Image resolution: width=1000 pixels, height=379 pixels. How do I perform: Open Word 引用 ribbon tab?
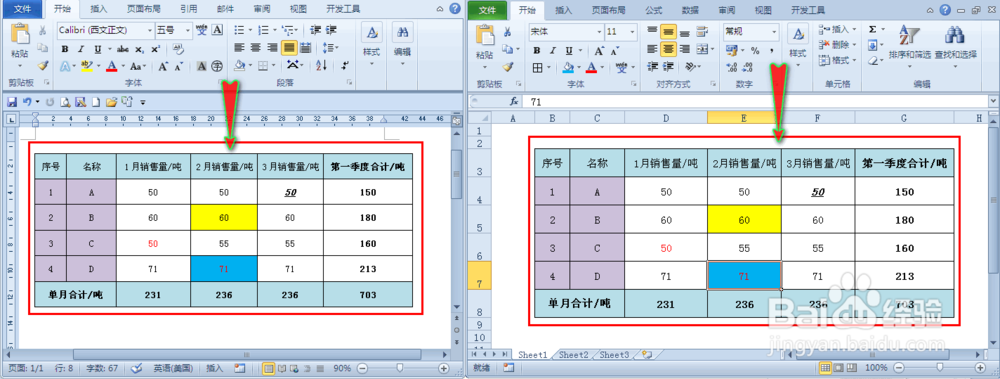coord(188,10)
